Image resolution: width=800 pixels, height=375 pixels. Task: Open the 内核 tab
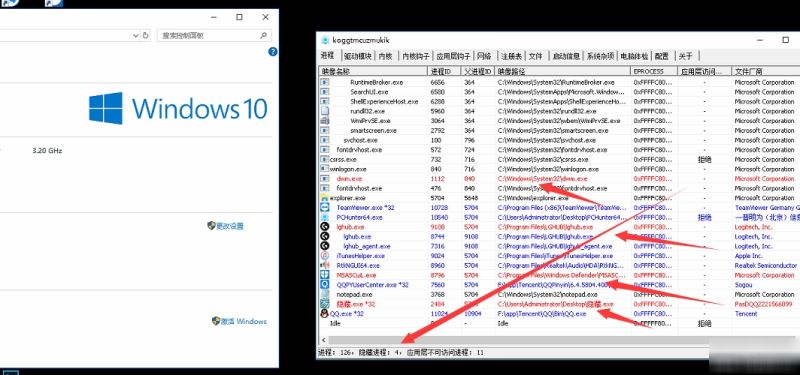pyautogui.click(x=385, y=56)
